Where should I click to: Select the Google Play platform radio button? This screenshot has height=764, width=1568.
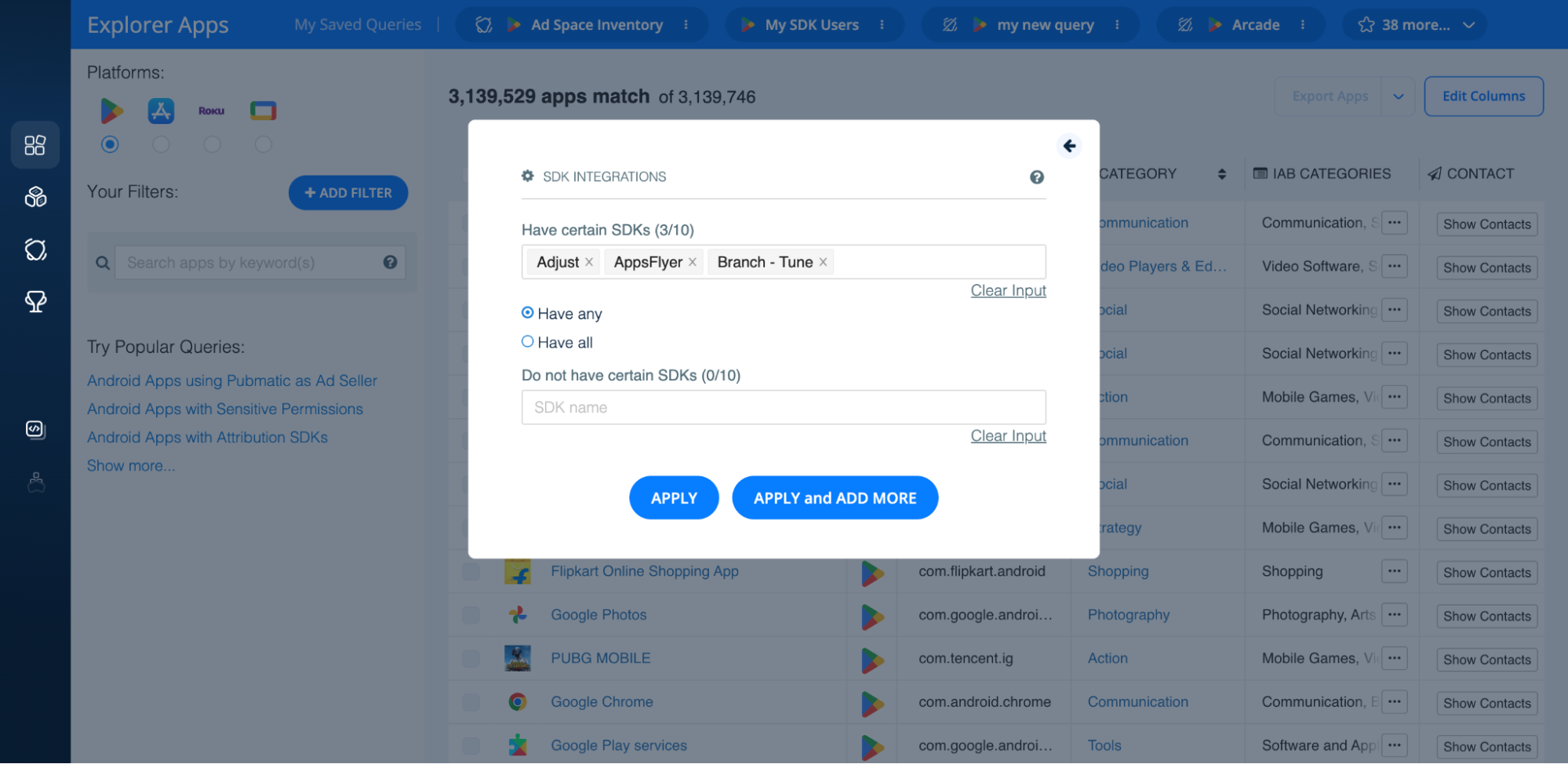point(111,144)
